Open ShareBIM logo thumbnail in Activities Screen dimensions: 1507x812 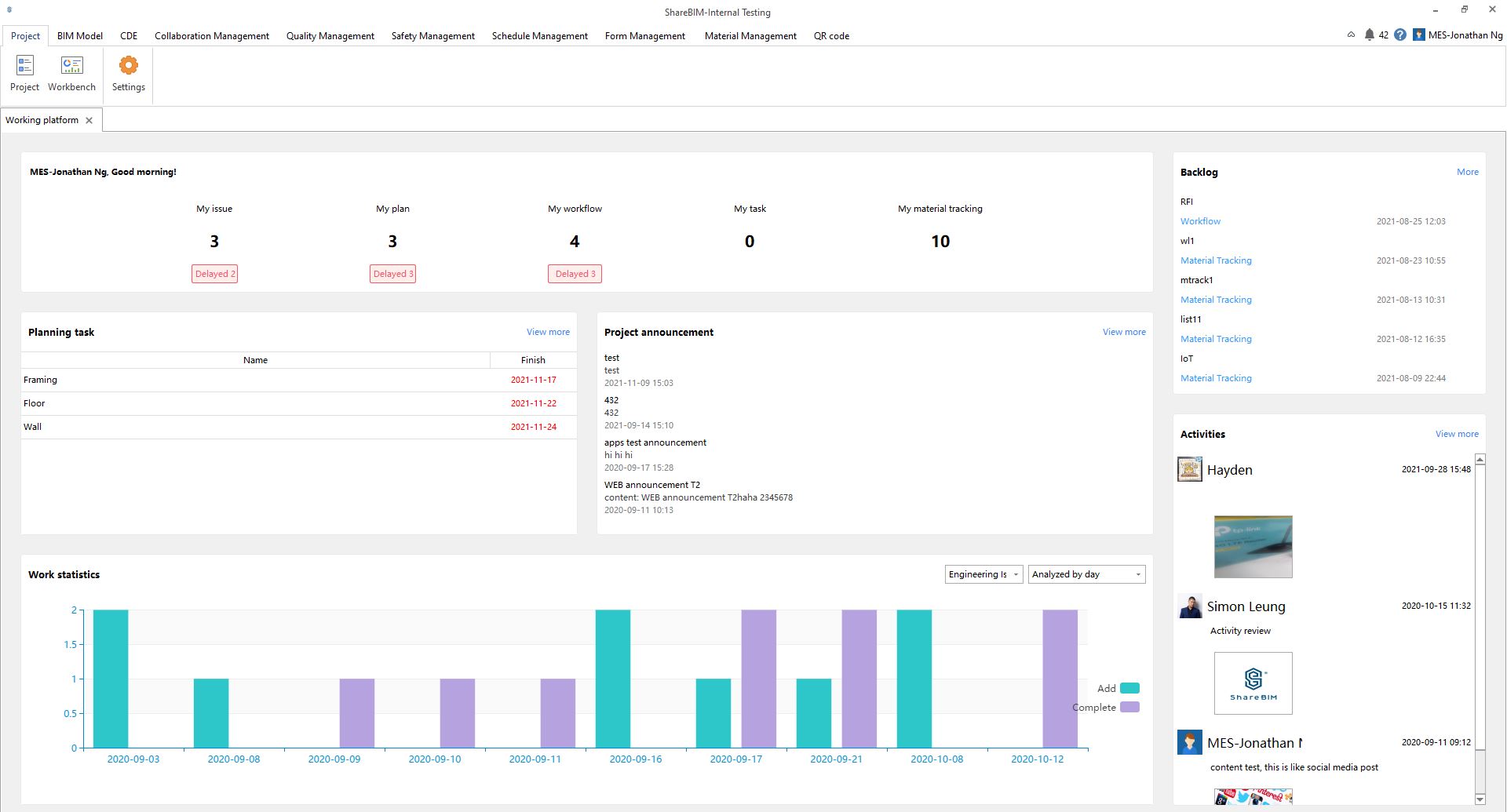[x=1253, y=683]
